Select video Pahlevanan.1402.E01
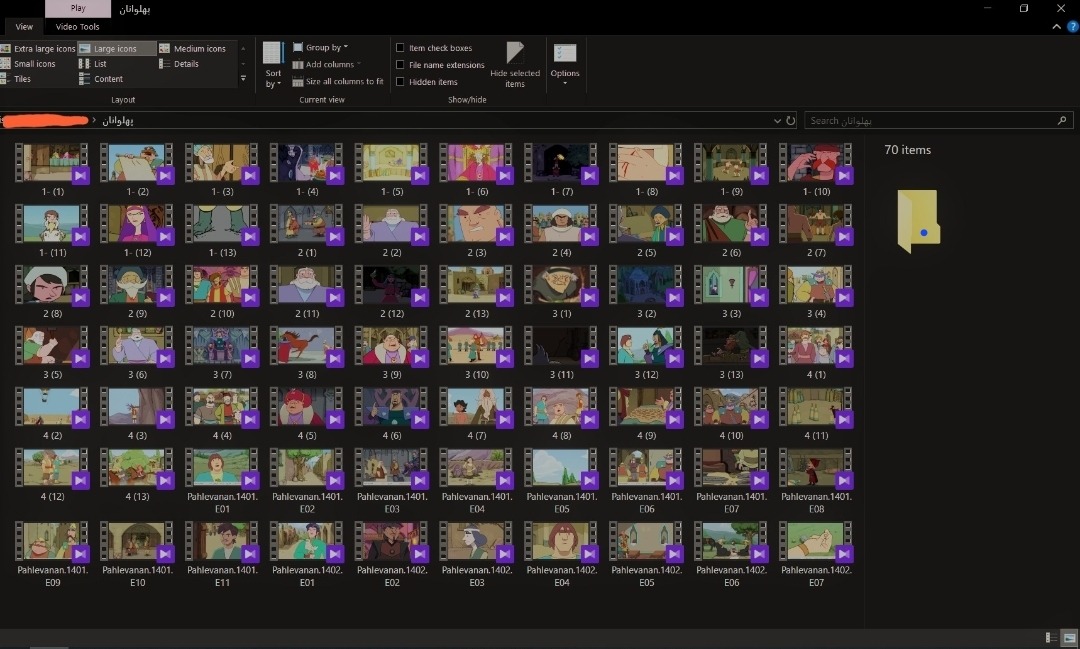This screenshot has width=1080, height=649. click(307, 554)
